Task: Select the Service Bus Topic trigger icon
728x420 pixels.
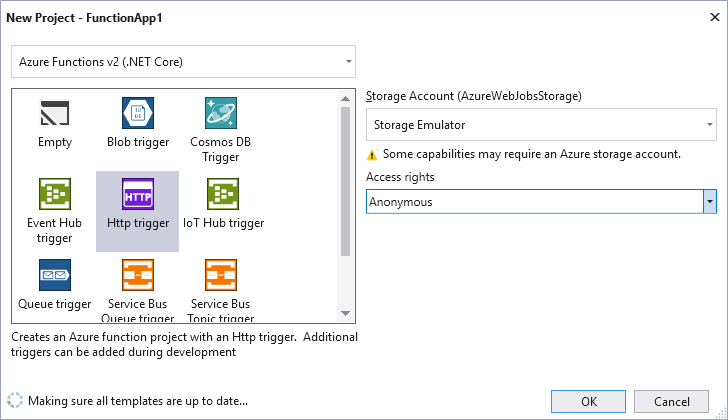Action: tap(220, 273)
